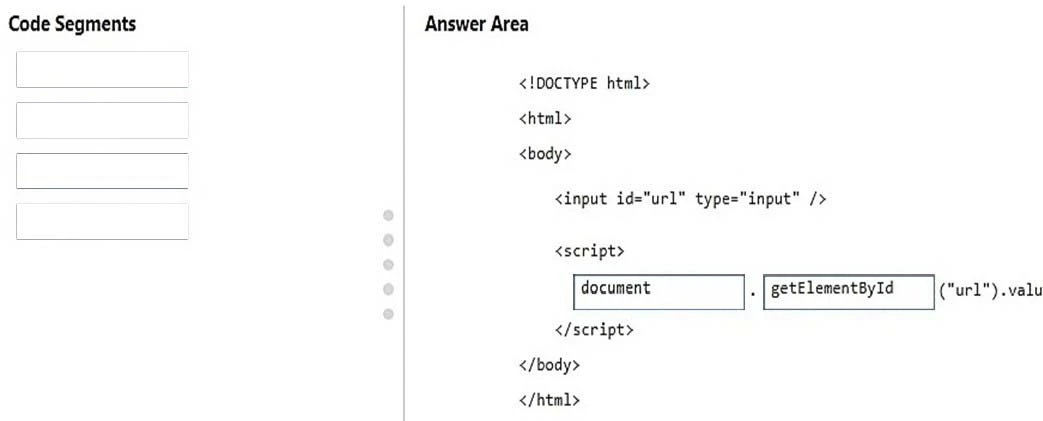This screenshot has width=1043, height=421.
Task: Click the ("url").valu code text
Action: [x=990, y=292]
